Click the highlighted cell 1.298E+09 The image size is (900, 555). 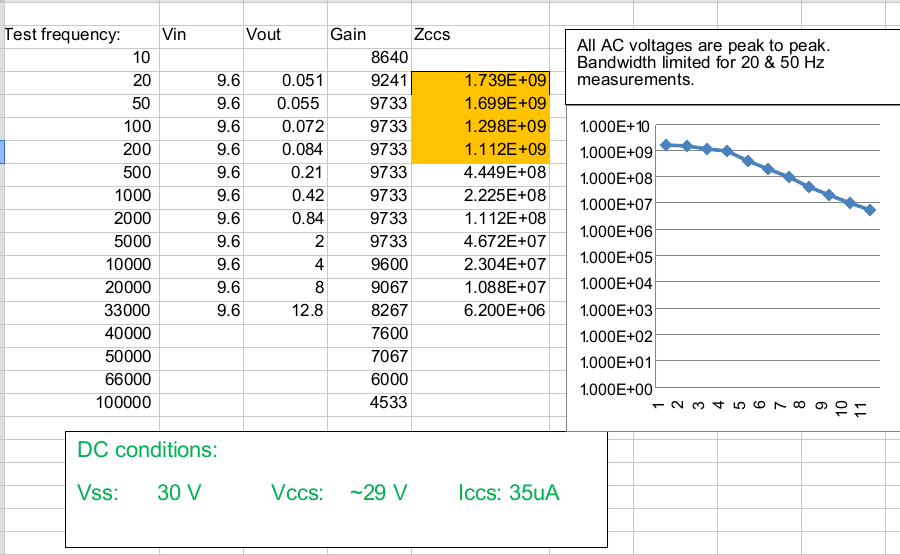point(480,127)
